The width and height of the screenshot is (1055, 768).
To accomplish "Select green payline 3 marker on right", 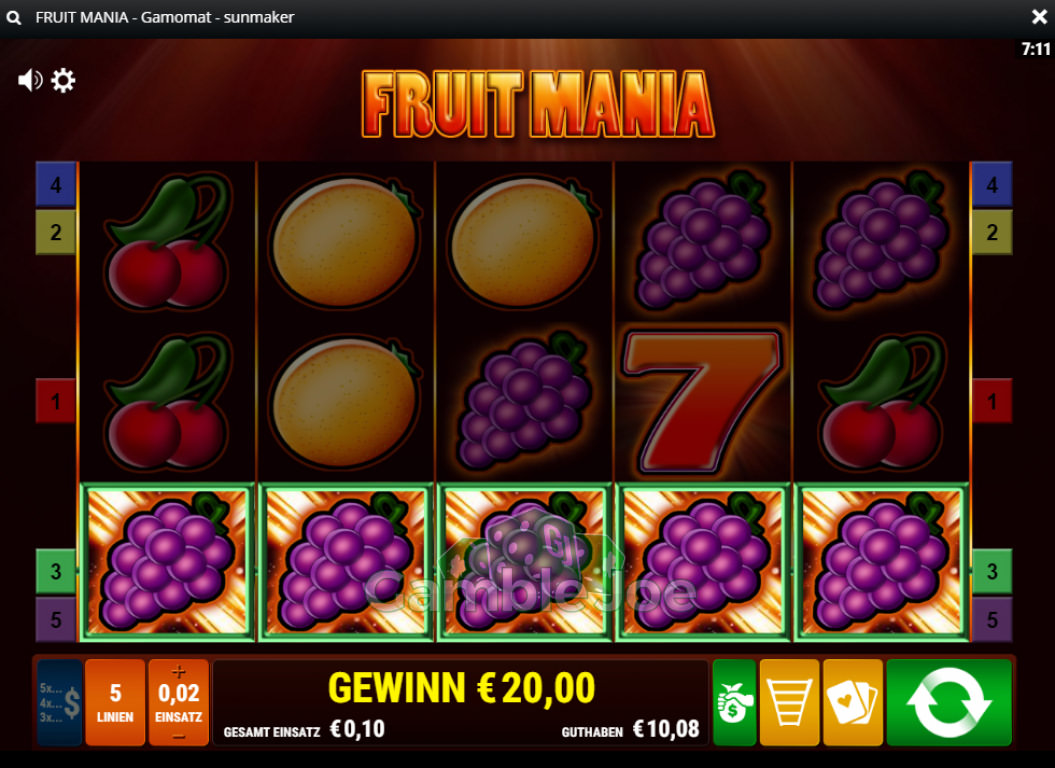I will coord(992,571).
